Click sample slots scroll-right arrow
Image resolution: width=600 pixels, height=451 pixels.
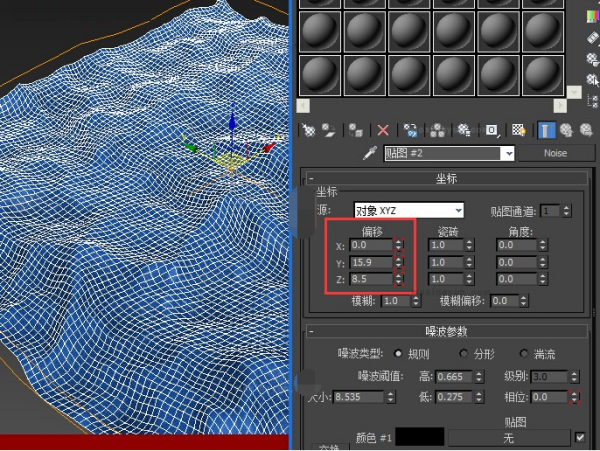point(560,106)
